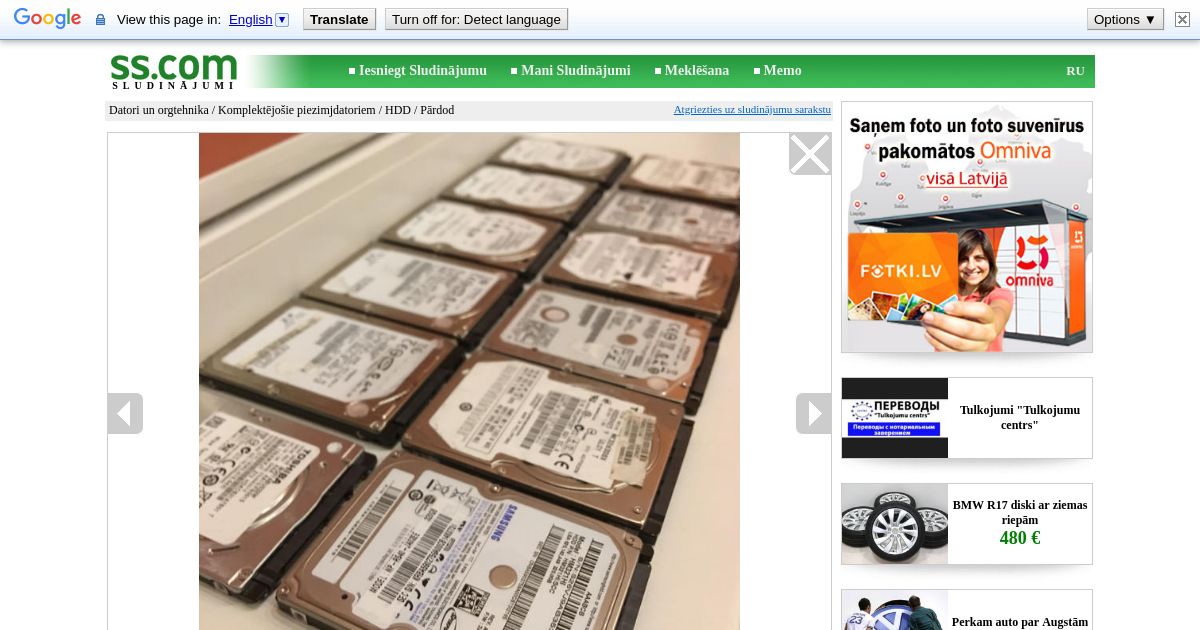Click the hard drives photo
The width and height of the screenshot is (1200, 630).
(469, 381)
